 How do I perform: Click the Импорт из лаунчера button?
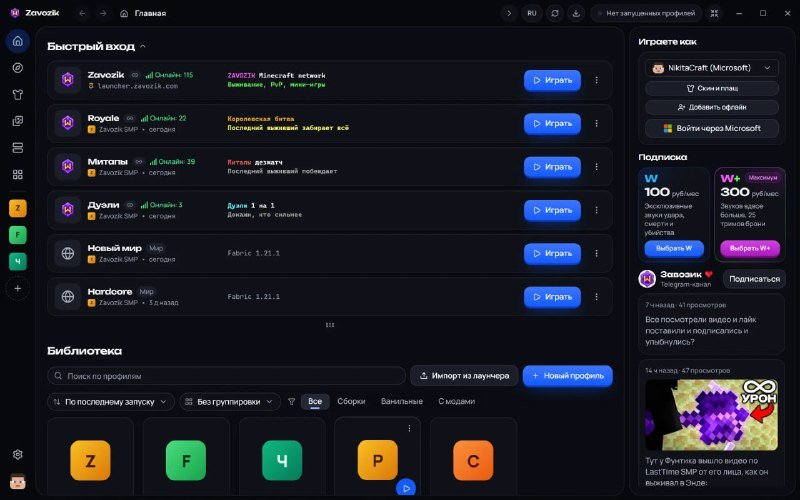(x=464, y=376)
